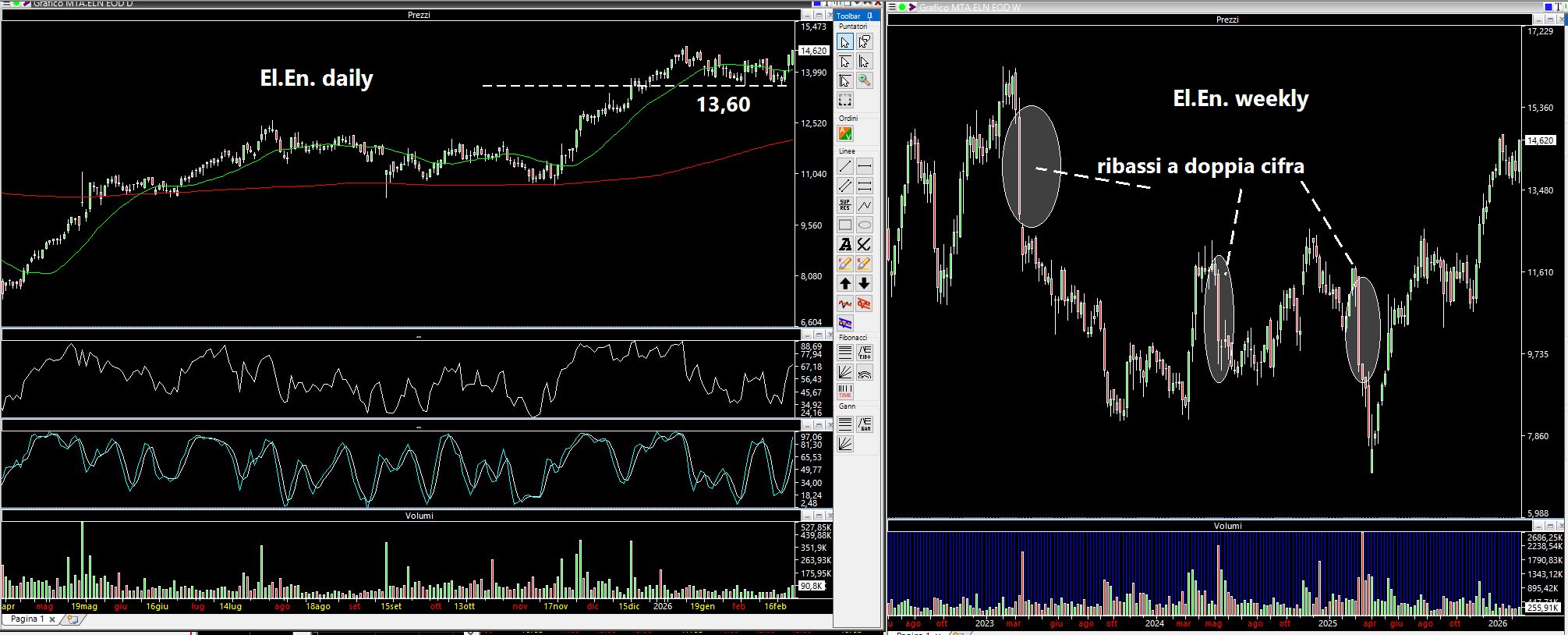
Task: Click the daily Volumi panel header
Action: click(419, 516)
